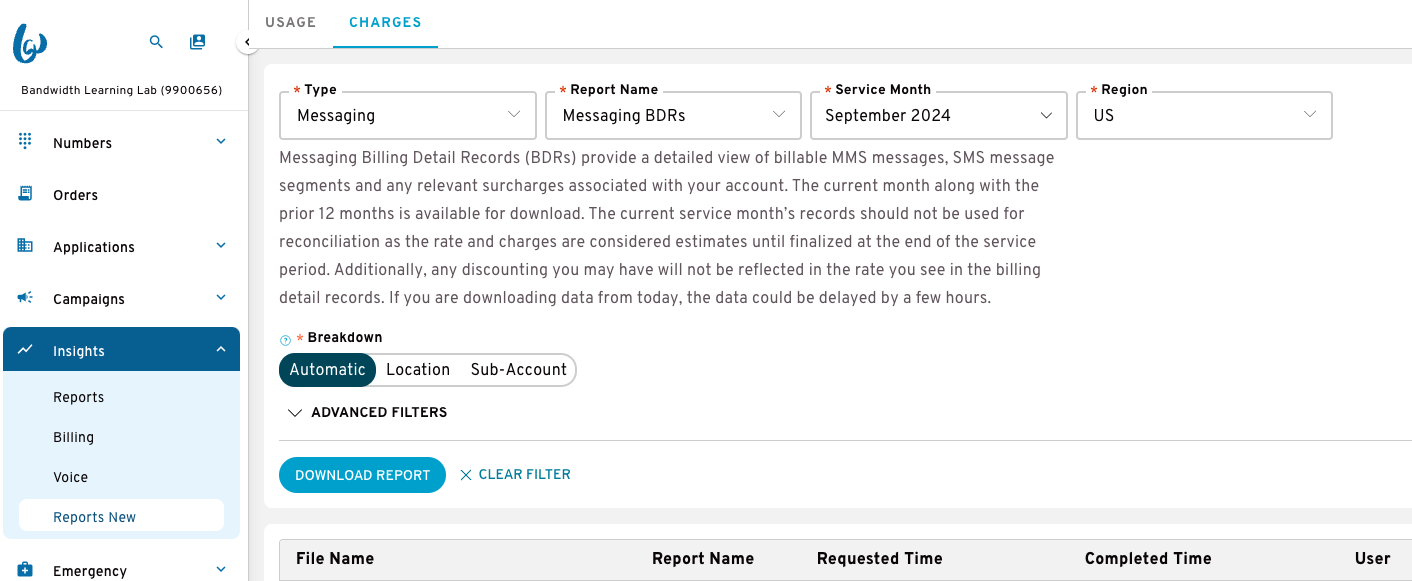Image resolution: width=1412 pixels, height=581 pixels.
Task: Select the Sub-Account breakdown option
Action: click(x=519, y=370)
